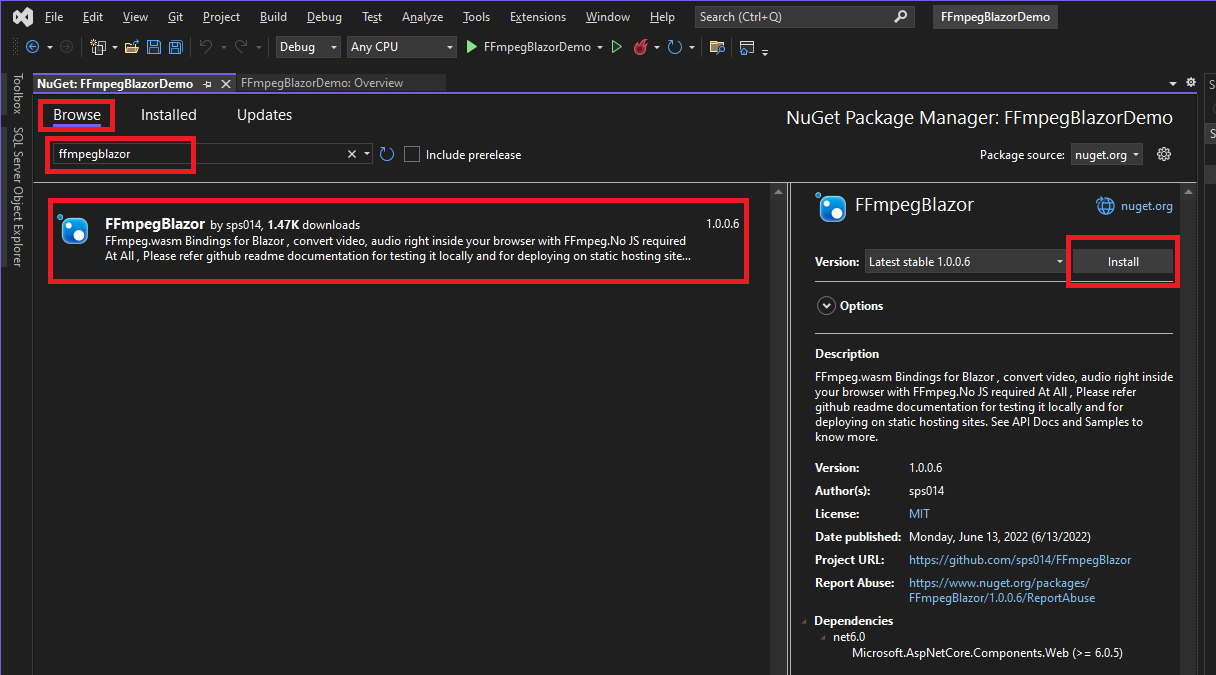Screen dimensions: 1216x675
Task: Click the details pane vertical scrollbar
Action: tap(1189, 430)
